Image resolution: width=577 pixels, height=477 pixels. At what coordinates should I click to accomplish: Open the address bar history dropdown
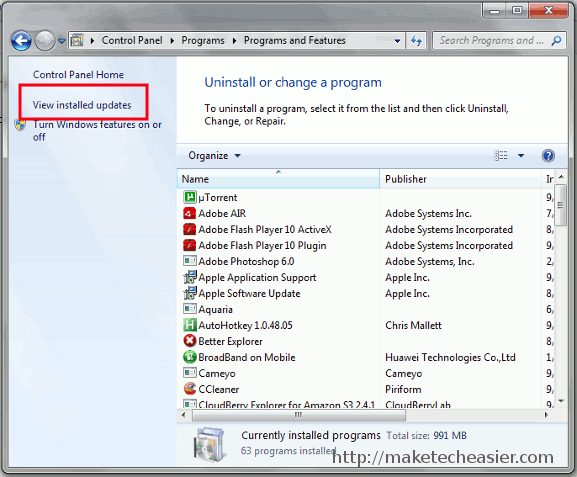point(397,41)
